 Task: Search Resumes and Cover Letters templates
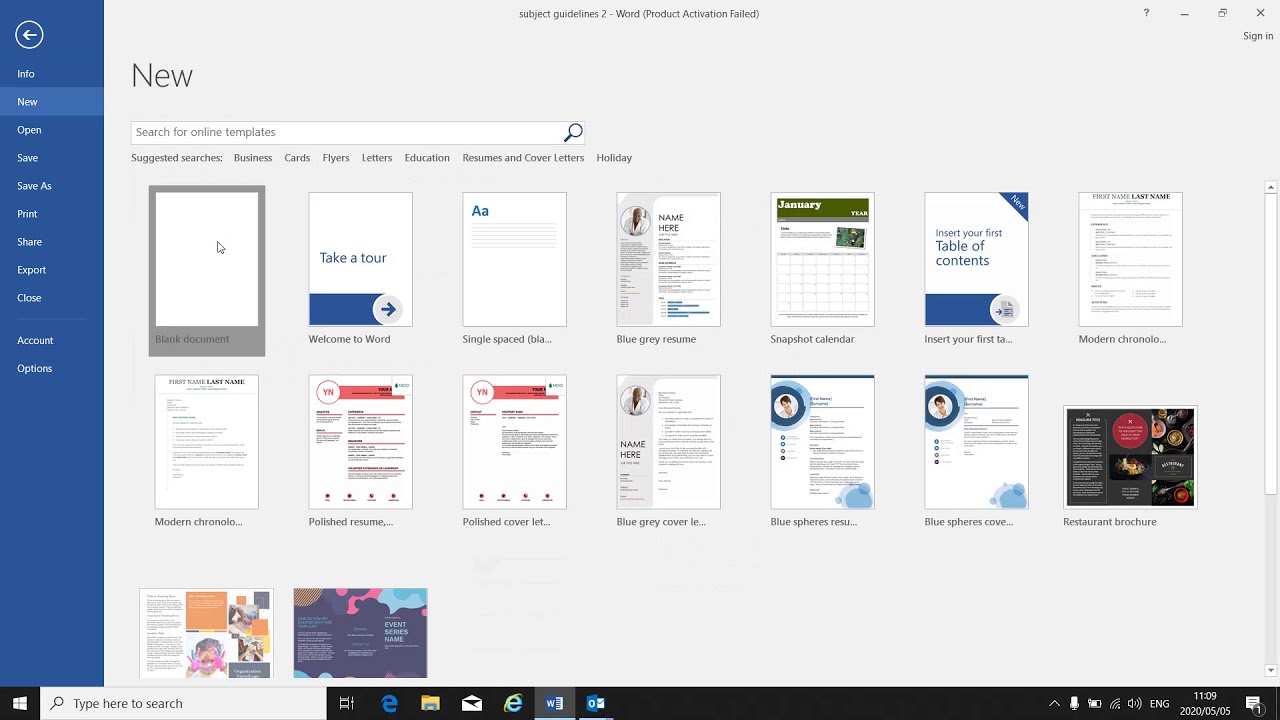click(523, 158)
